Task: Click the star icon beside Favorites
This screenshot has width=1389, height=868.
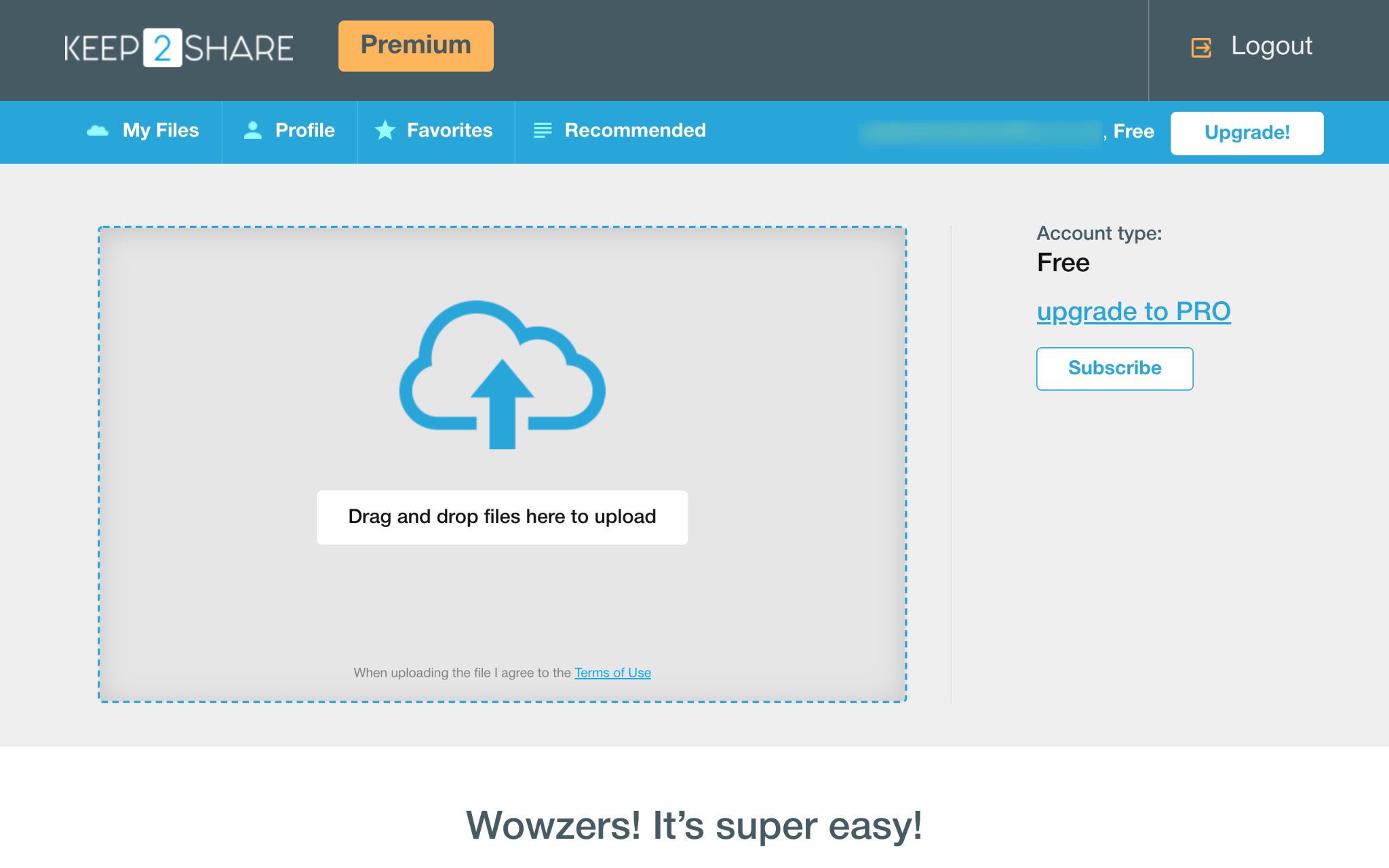Action: [x=385, y=130]
